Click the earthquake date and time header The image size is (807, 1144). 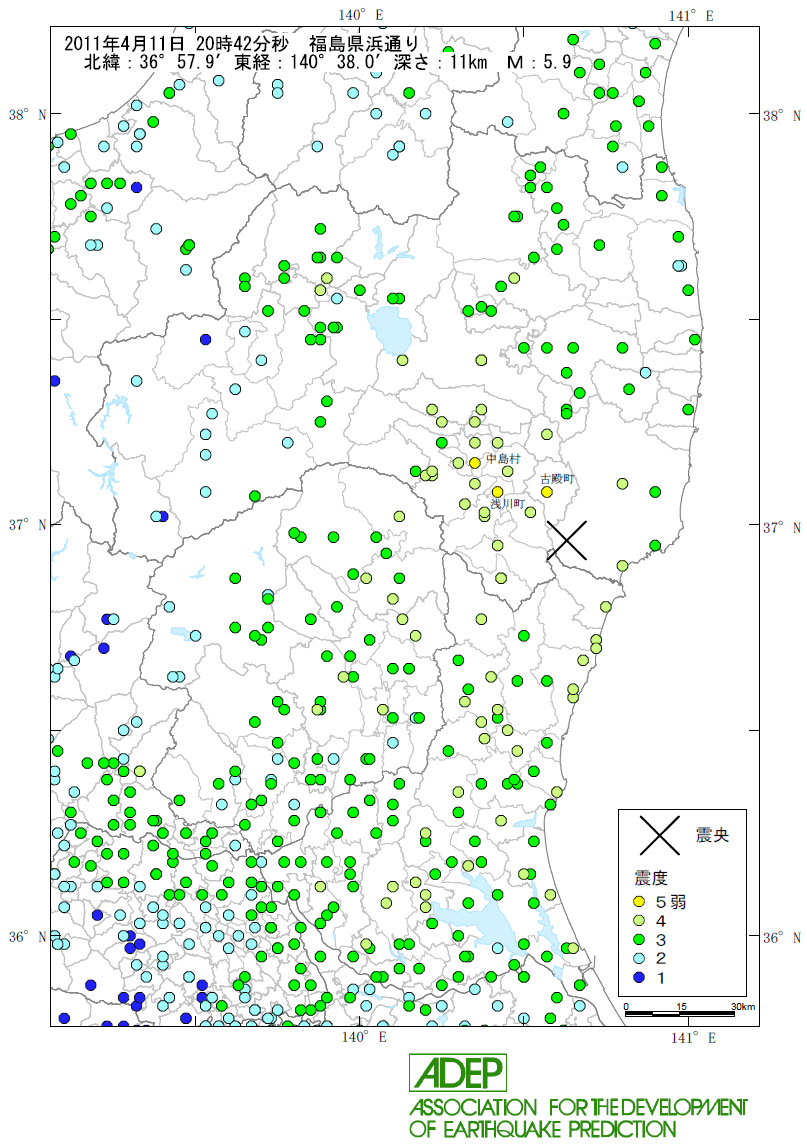click(x=242, y=43)
